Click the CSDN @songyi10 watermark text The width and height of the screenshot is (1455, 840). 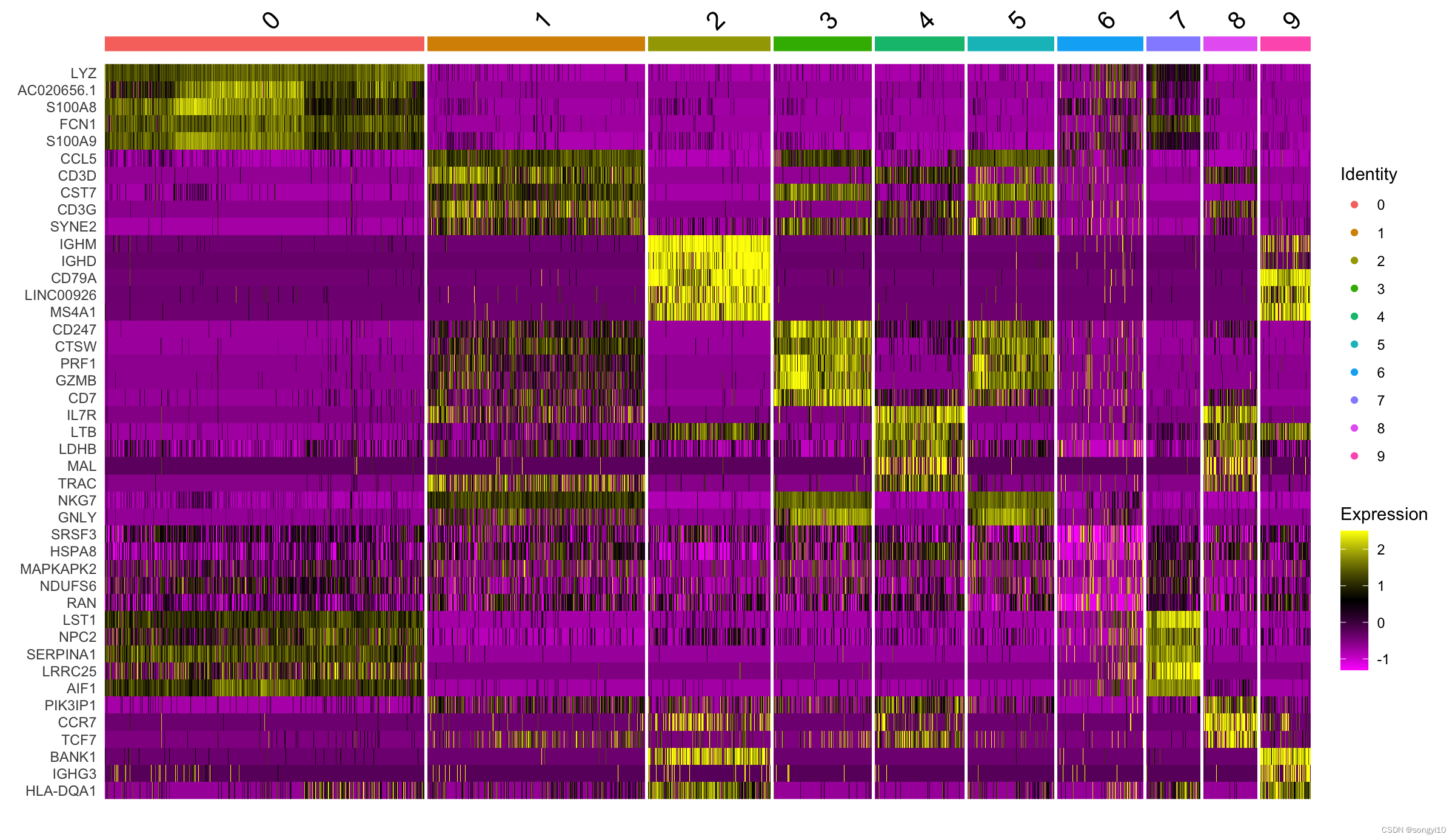[x=1413, y=830]
